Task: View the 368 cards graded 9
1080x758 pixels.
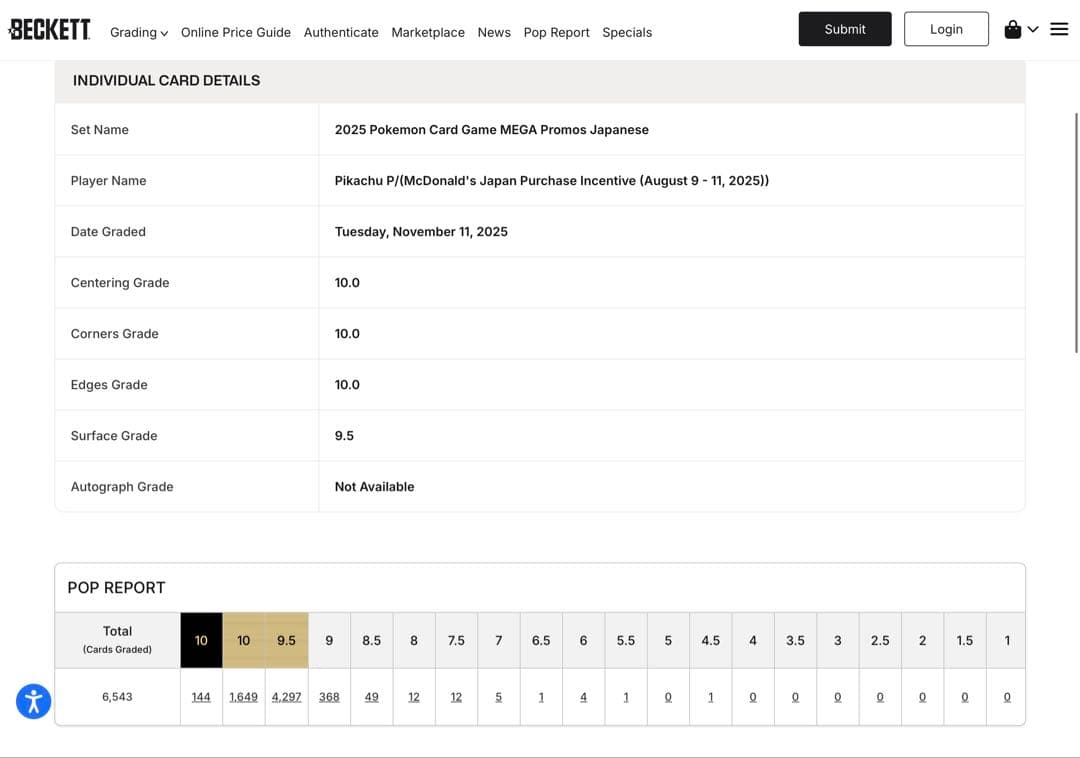Action: pyautogui.click(x=329, y=697)
